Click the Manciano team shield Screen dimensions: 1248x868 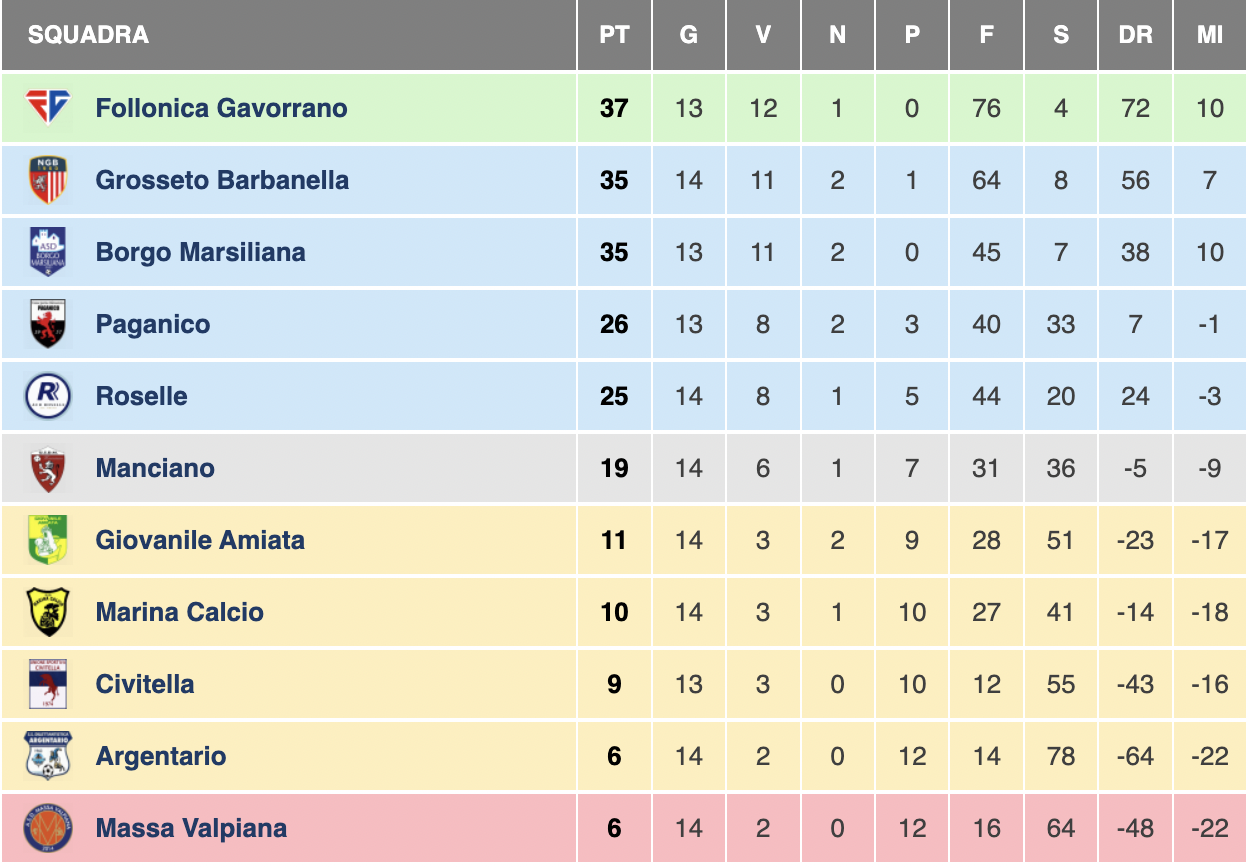(48, 468)
